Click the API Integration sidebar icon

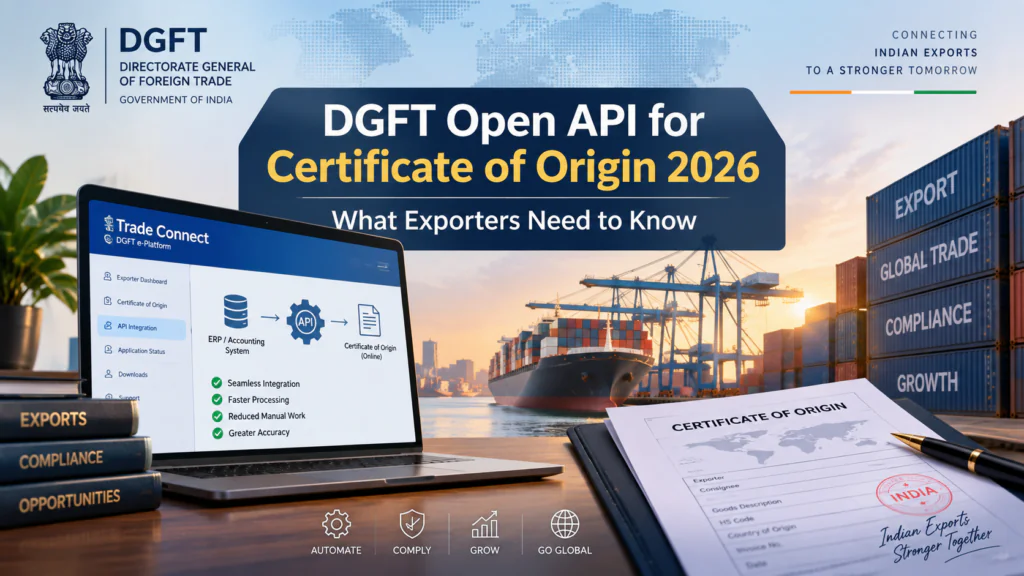(x=108, y=325)
